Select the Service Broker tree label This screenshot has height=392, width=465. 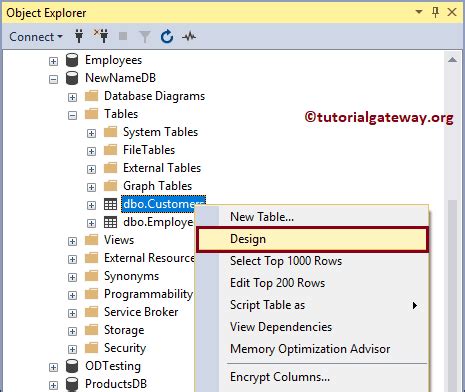[141, 312]
